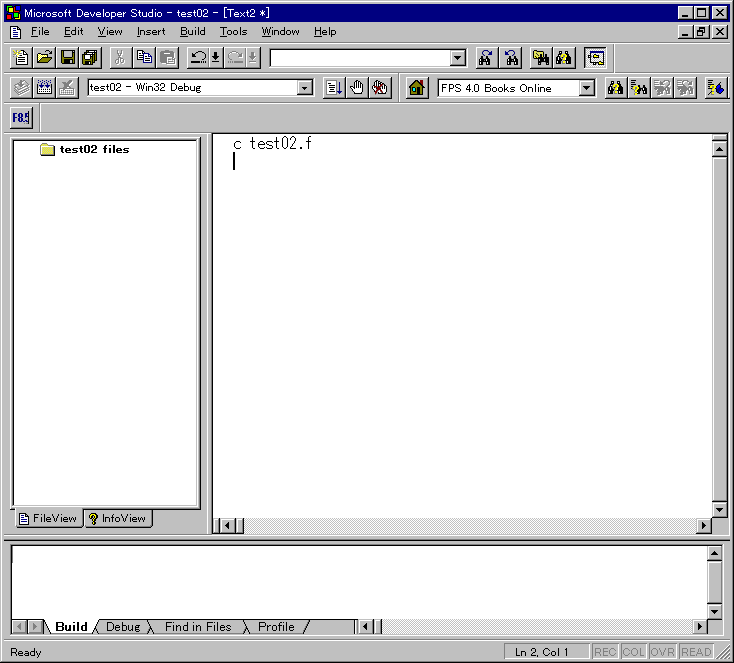Click the Save All icon
Viewport: 734px width, 663px height.
click(90, 58)
